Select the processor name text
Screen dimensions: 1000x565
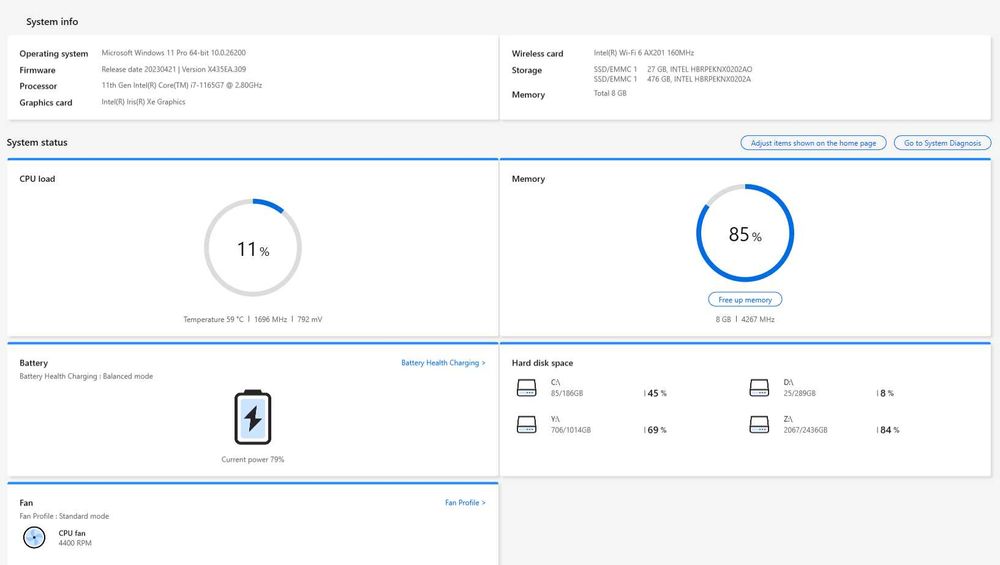pyautogui.click(x=182, y=85)
